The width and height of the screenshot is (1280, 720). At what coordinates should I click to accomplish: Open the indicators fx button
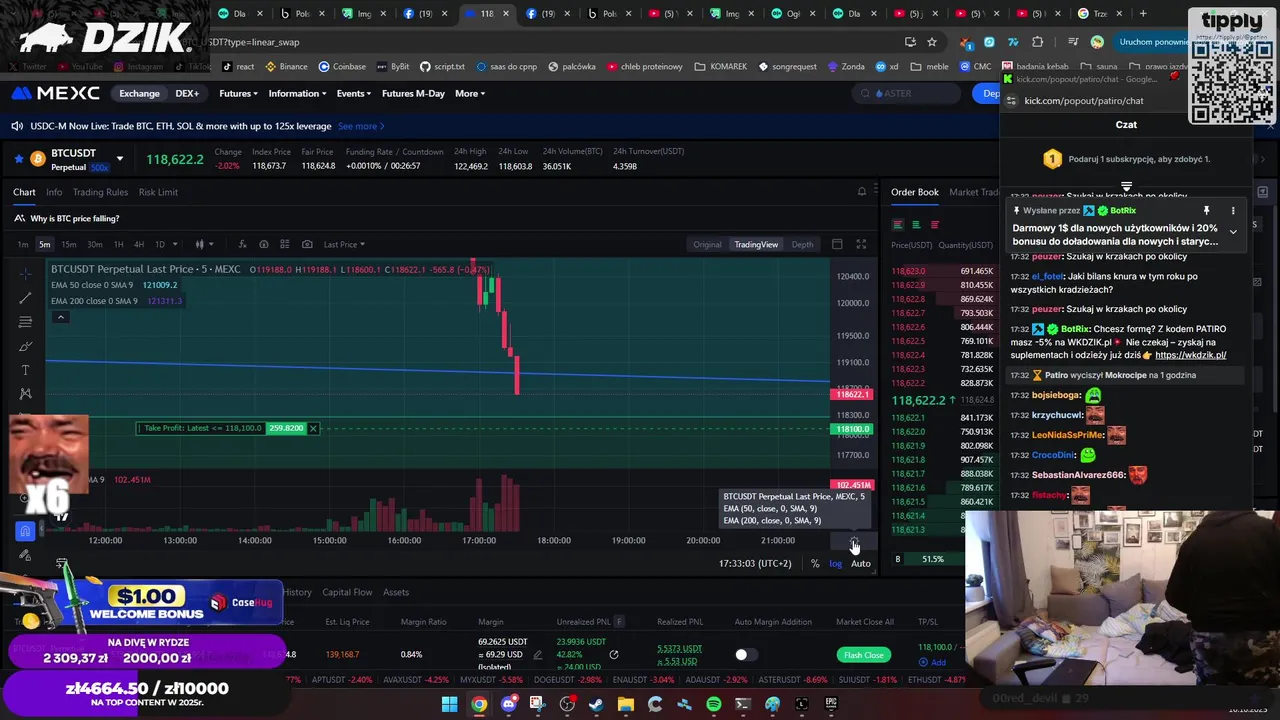pyautogui.click(x=241, y=244)
